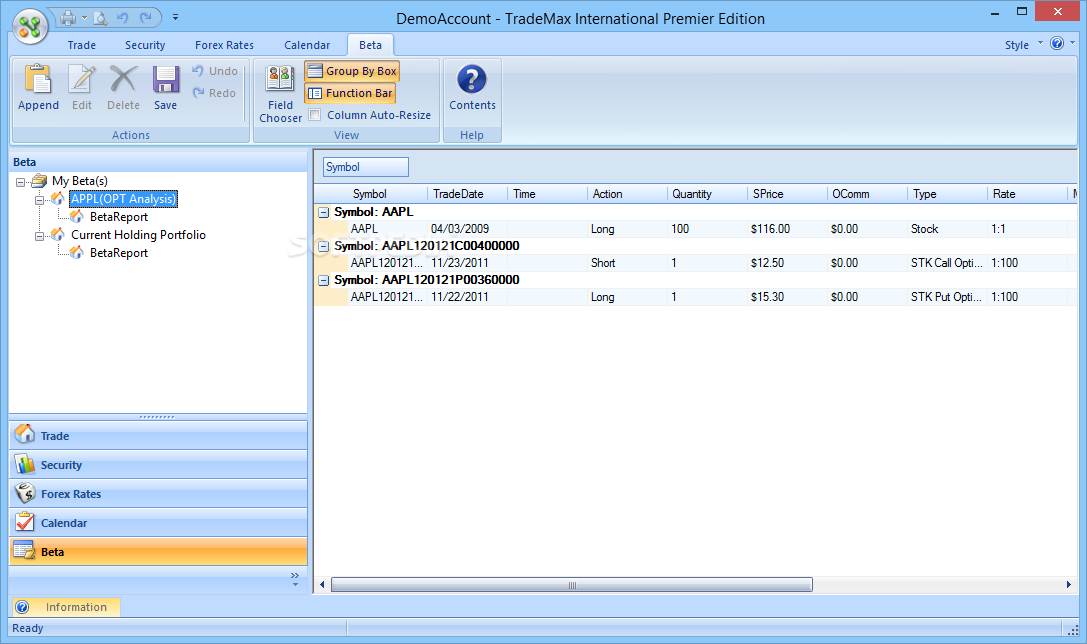The height and width of the screenshot is (644, 1087).
Task: Click the My Beta(s) folder icon
Action: coord(40,181)
